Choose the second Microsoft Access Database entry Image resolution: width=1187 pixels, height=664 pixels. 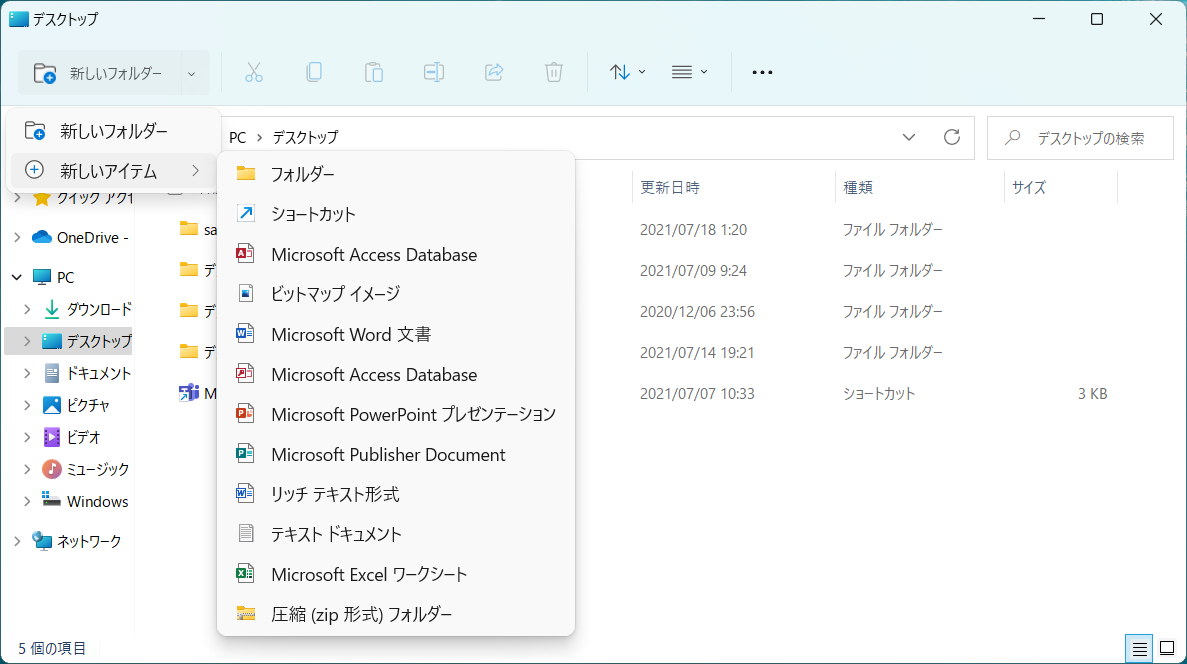(396, 374)
